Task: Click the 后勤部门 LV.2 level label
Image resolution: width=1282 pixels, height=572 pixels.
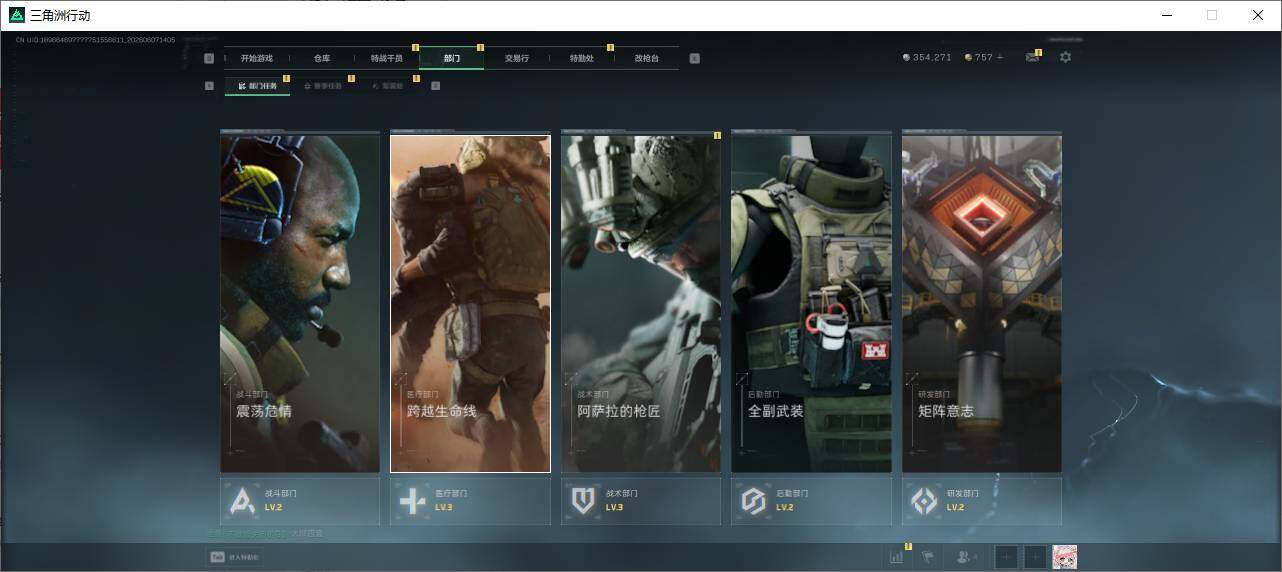Action: click(785, 508)
